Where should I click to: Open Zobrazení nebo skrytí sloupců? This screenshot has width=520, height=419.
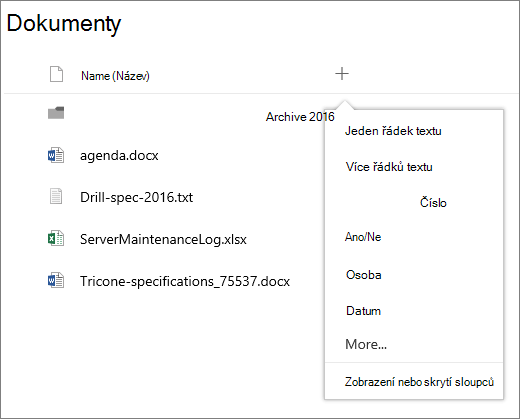419,382
